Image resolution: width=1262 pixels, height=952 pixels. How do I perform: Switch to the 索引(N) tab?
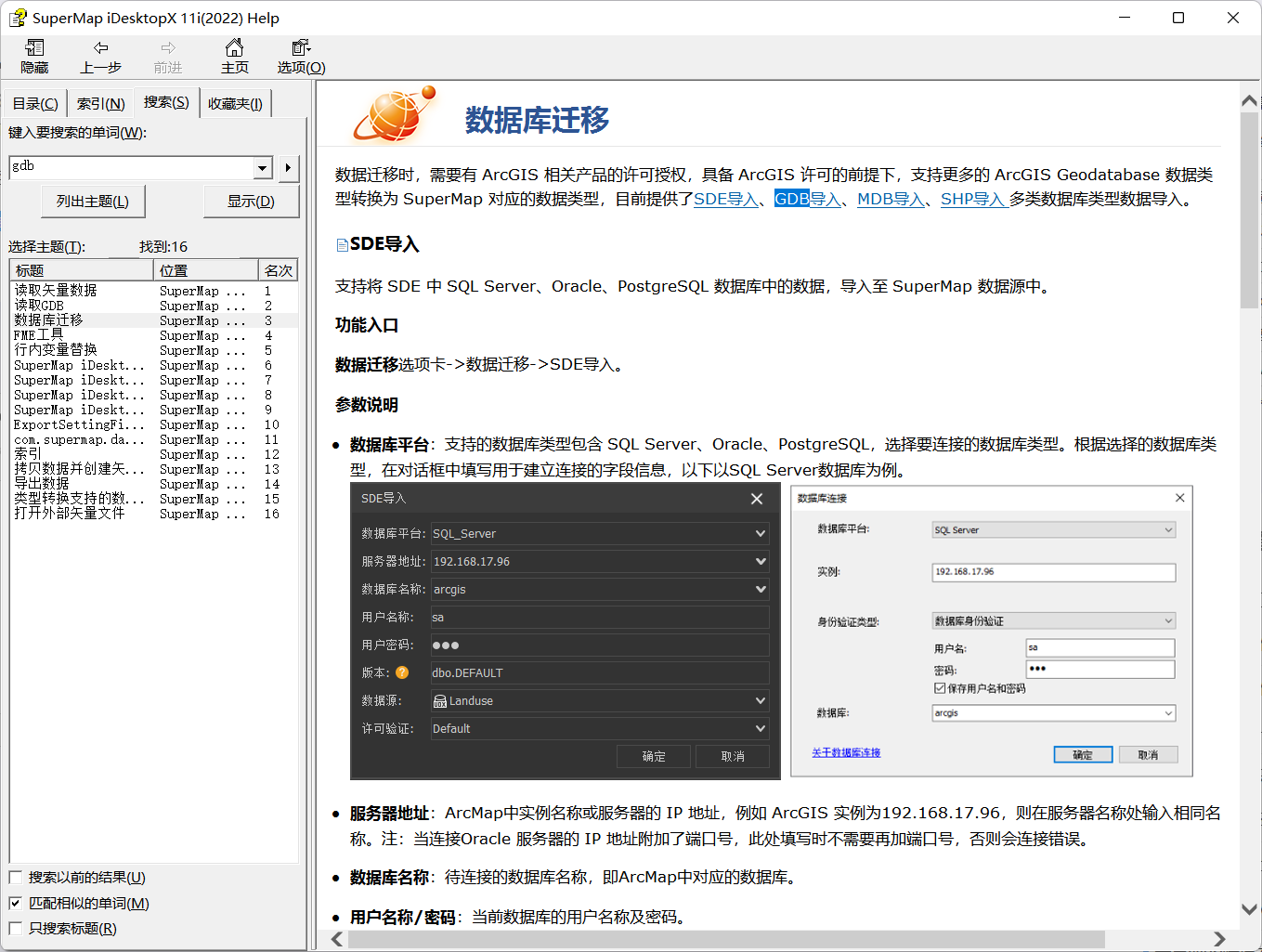(x=100, y=104)
